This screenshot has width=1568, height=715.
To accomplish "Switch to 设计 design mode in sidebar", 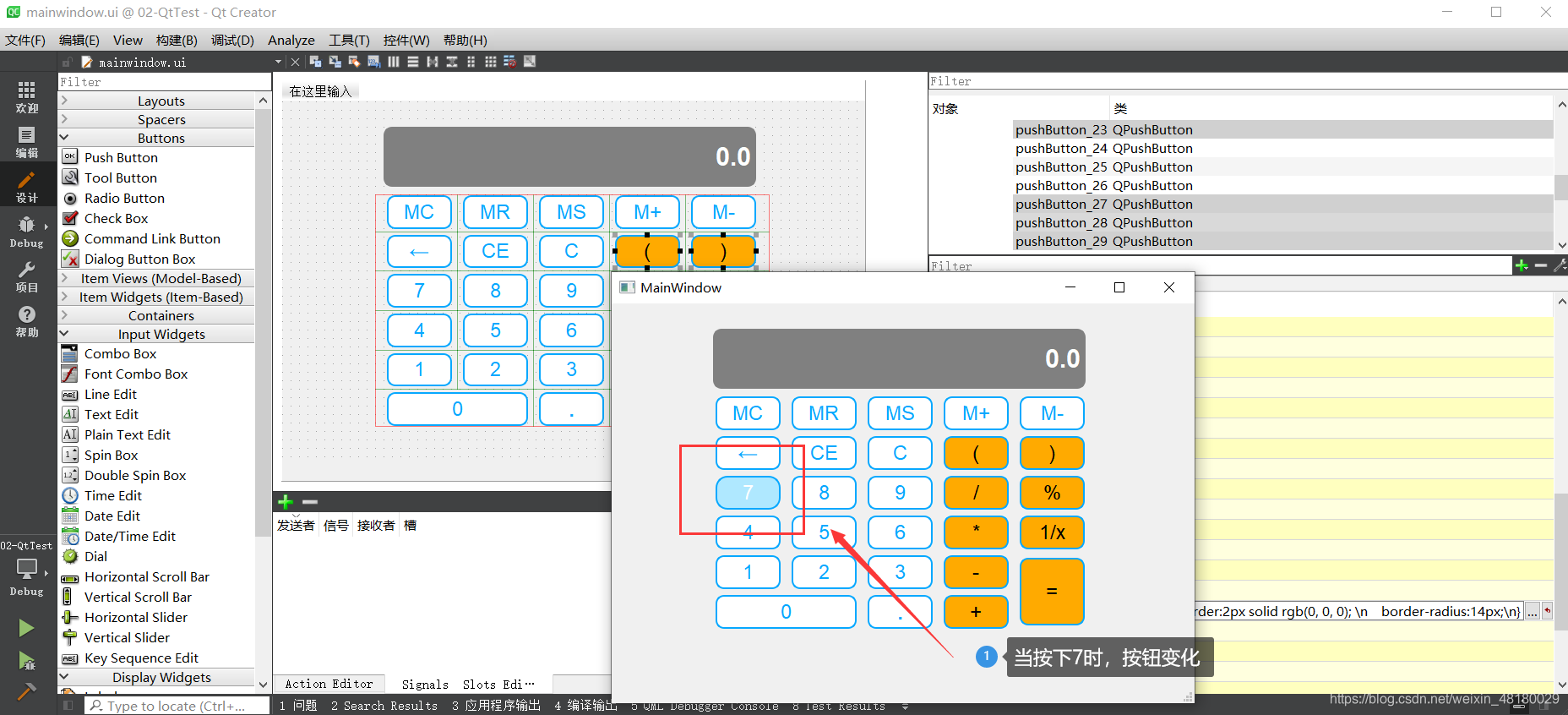I will tap(27, 187).
